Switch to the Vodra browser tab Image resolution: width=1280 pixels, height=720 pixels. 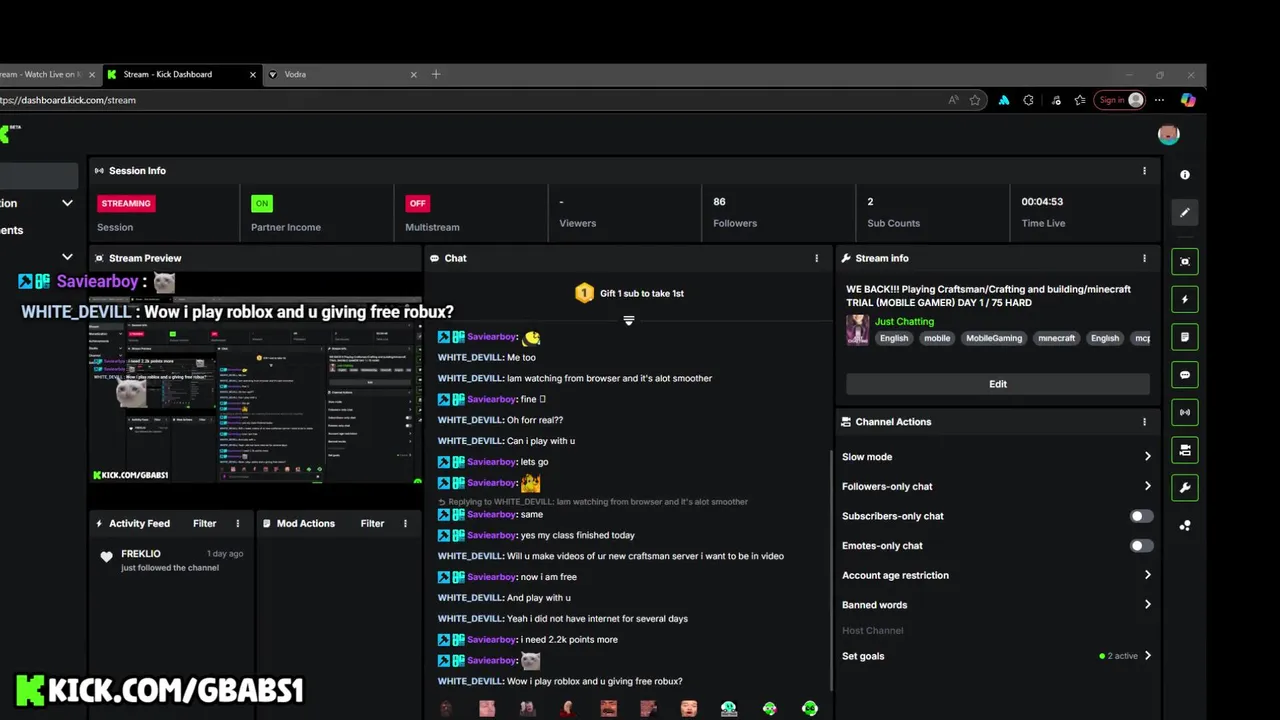pos(341,74)
